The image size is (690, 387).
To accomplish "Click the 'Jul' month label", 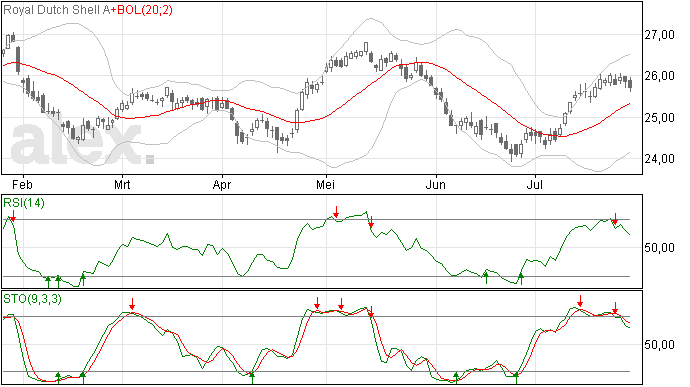I will [x=535, y=184].
